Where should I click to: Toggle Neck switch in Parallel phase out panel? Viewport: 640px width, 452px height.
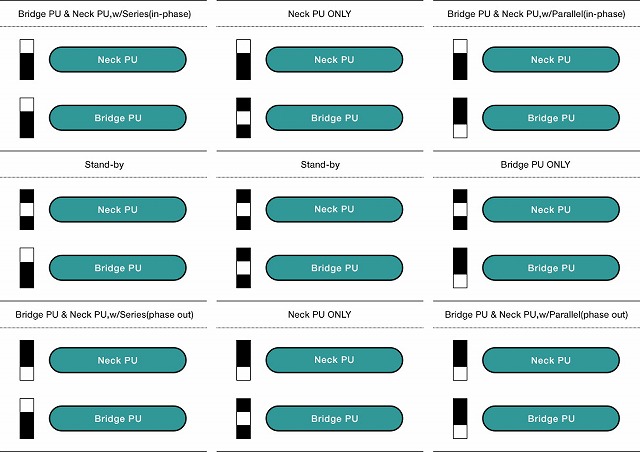[460, 360]
